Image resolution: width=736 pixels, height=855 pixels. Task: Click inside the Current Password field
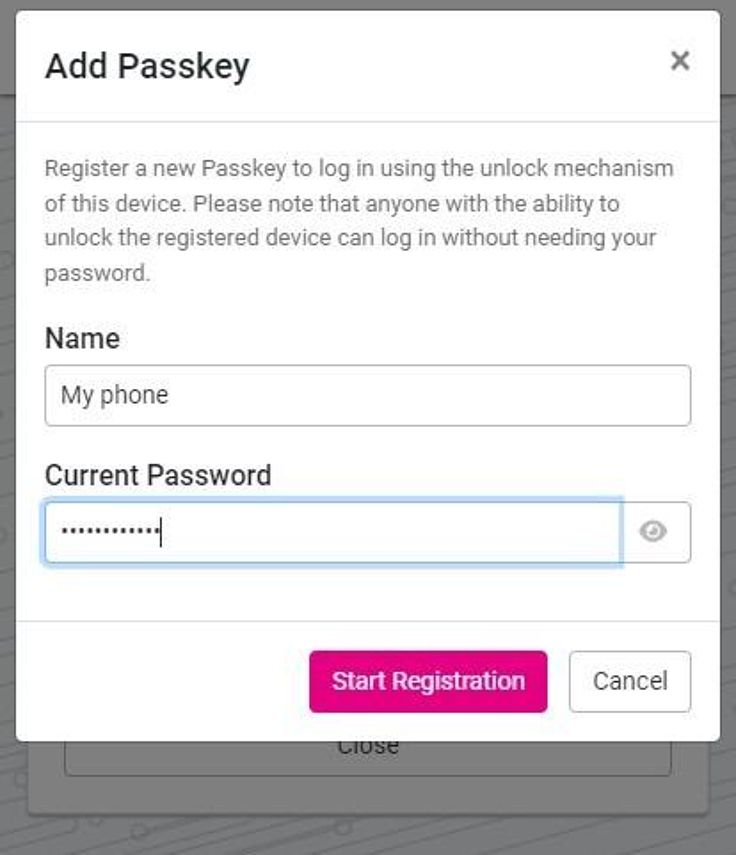point(333,532)
